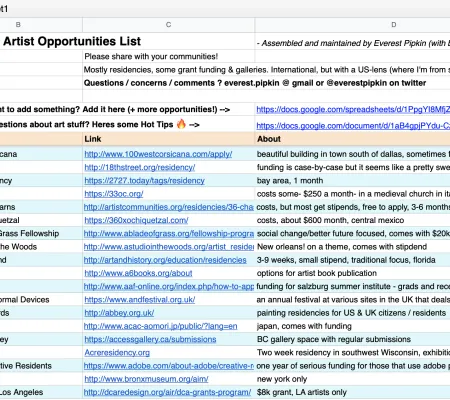Screen dimensions: 450x400
Task: Select 'costs, about $600 month, central mexico' cell
Action: tap(352, 220)
